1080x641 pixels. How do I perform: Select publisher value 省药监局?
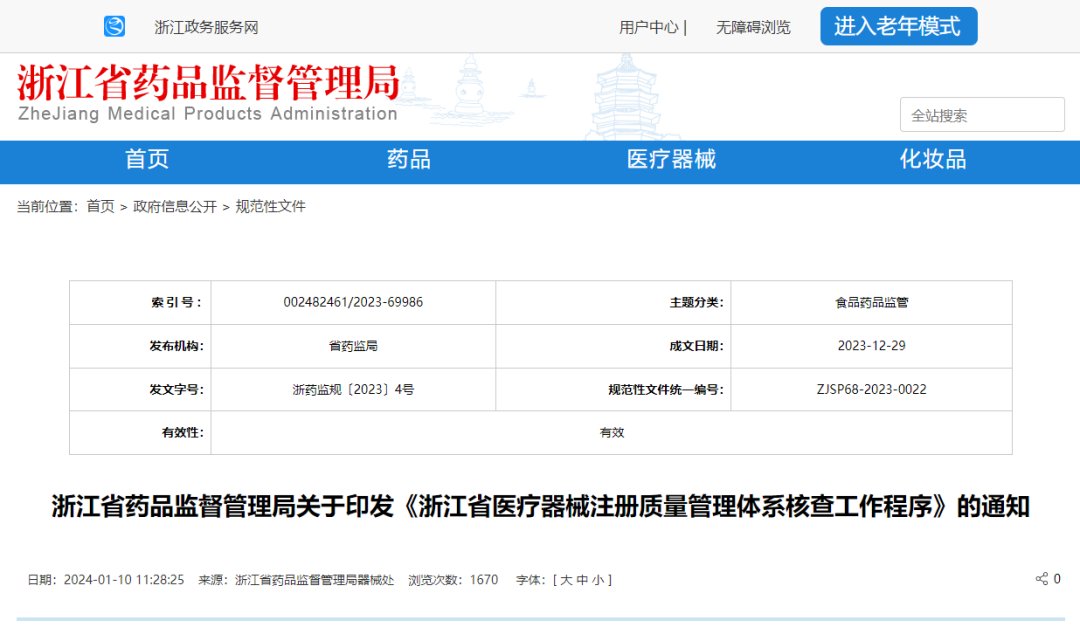pos(353,346)
